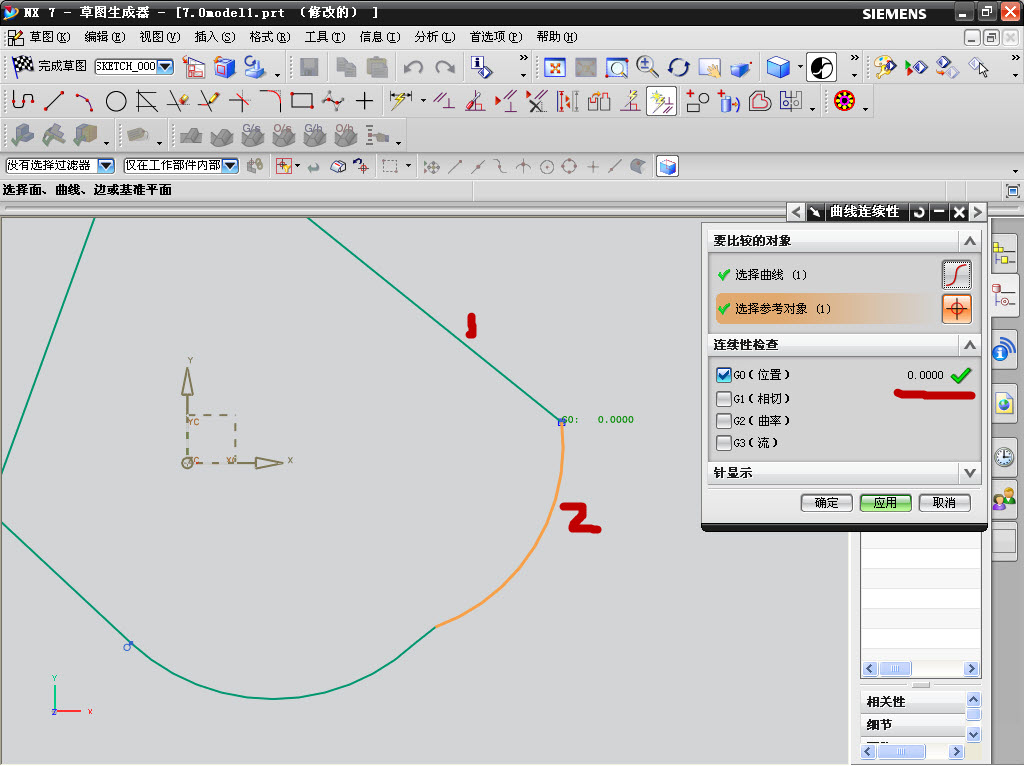1024x766 pixels.
Task: Click the 相关性 panel header
Action: coord(913,702)
